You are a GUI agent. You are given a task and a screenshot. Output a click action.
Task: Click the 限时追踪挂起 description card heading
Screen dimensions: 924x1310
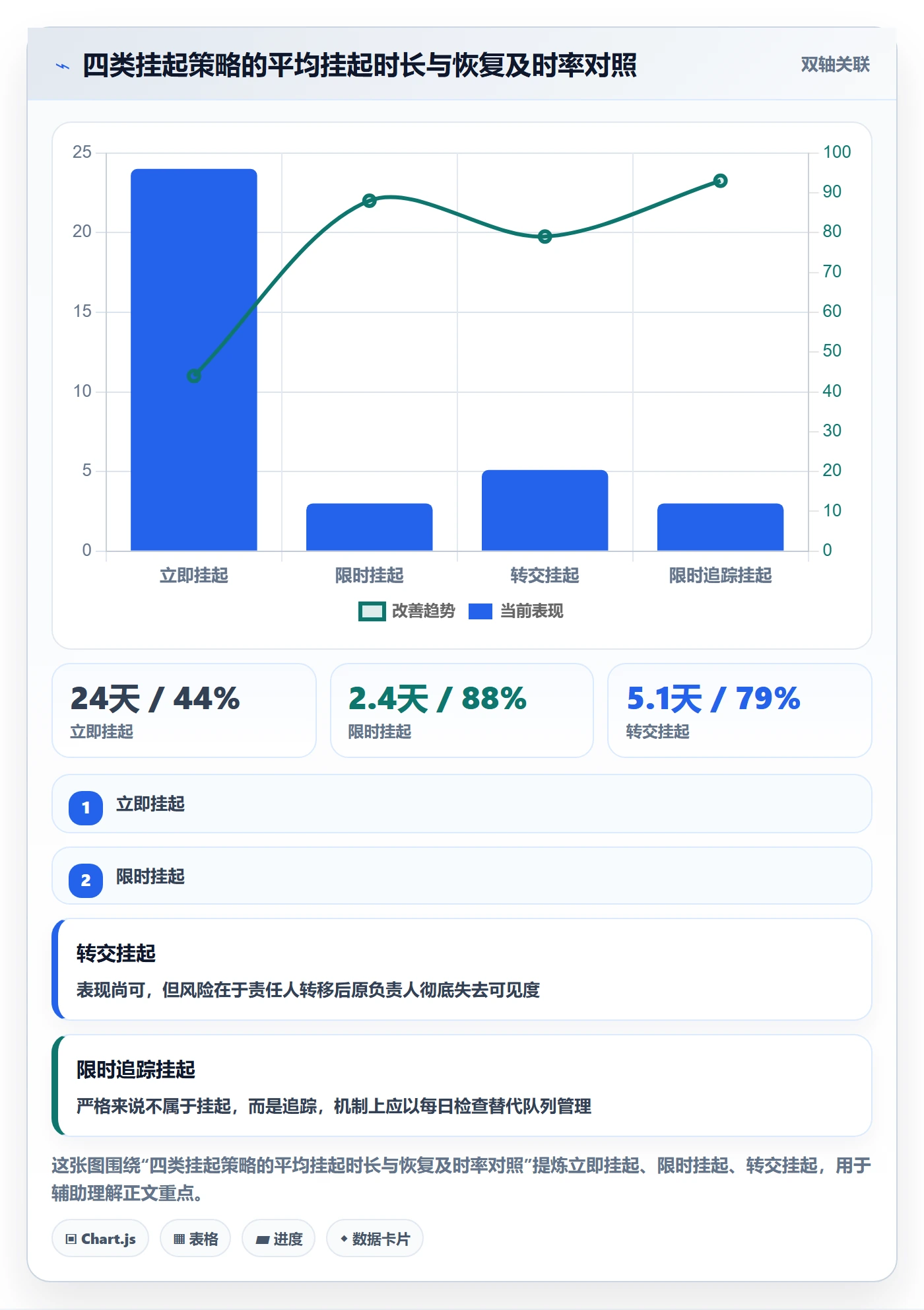tap(136, 1070)
